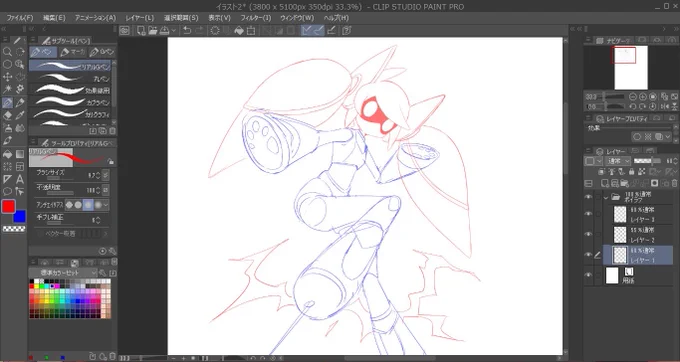Click the Open file folder icon in command bar
The height and width of the screenshot is (362, 680).
(153, 30)
